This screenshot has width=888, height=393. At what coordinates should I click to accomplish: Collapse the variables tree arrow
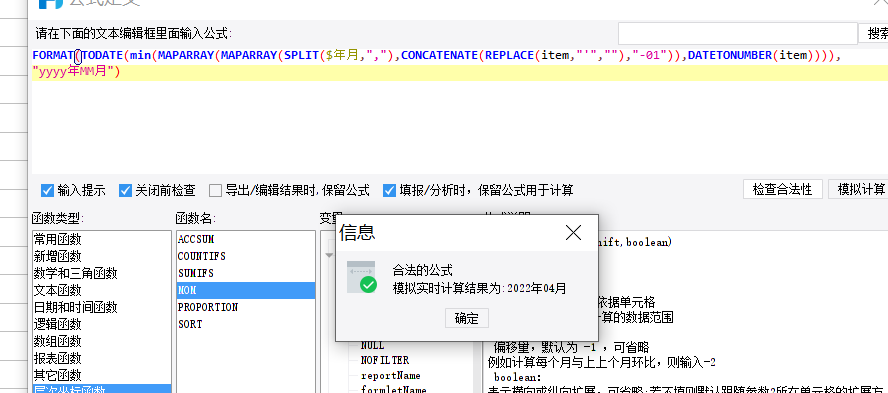point(329,255)
